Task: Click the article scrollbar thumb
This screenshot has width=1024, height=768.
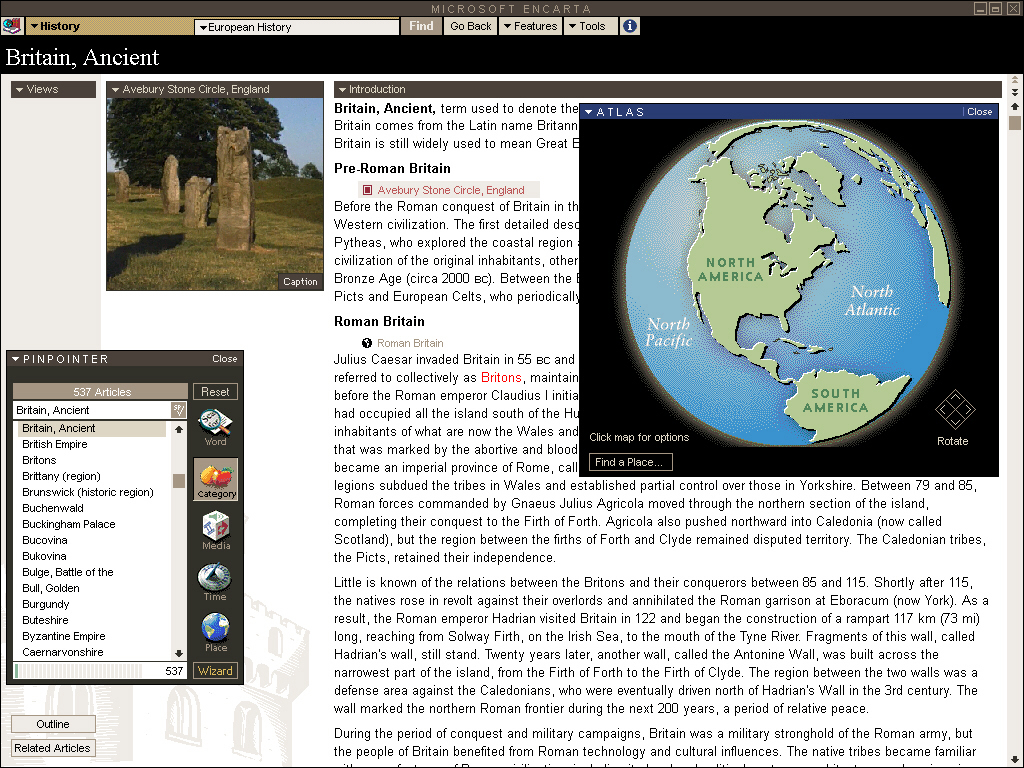Action: 1015,123
